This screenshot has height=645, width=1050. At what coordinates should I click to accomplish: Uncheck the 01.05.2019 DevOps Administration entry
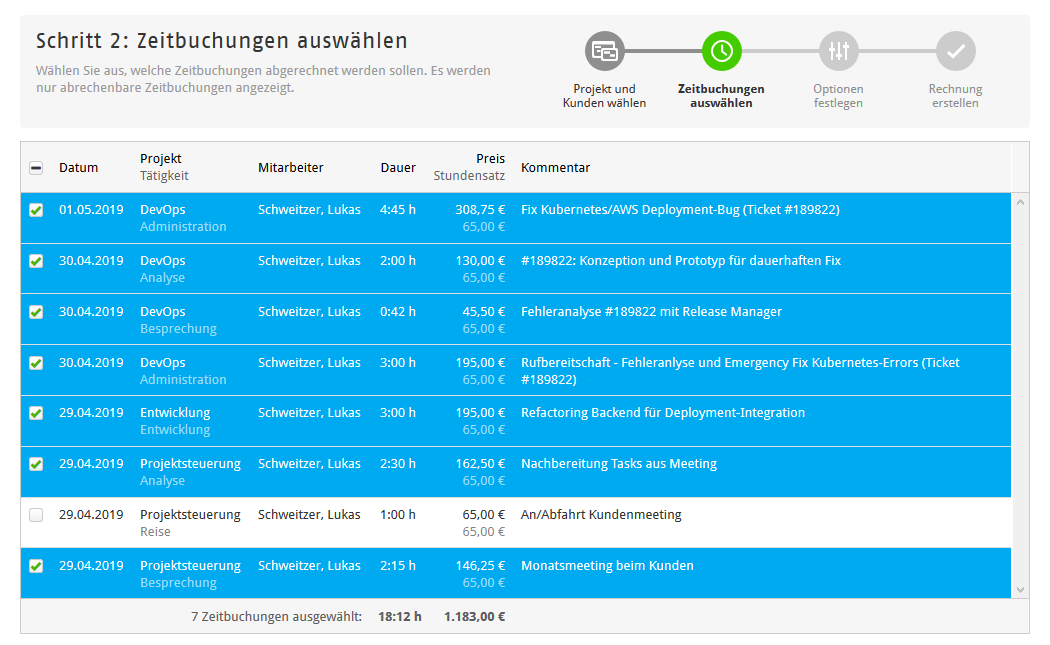tap(36, 210)
